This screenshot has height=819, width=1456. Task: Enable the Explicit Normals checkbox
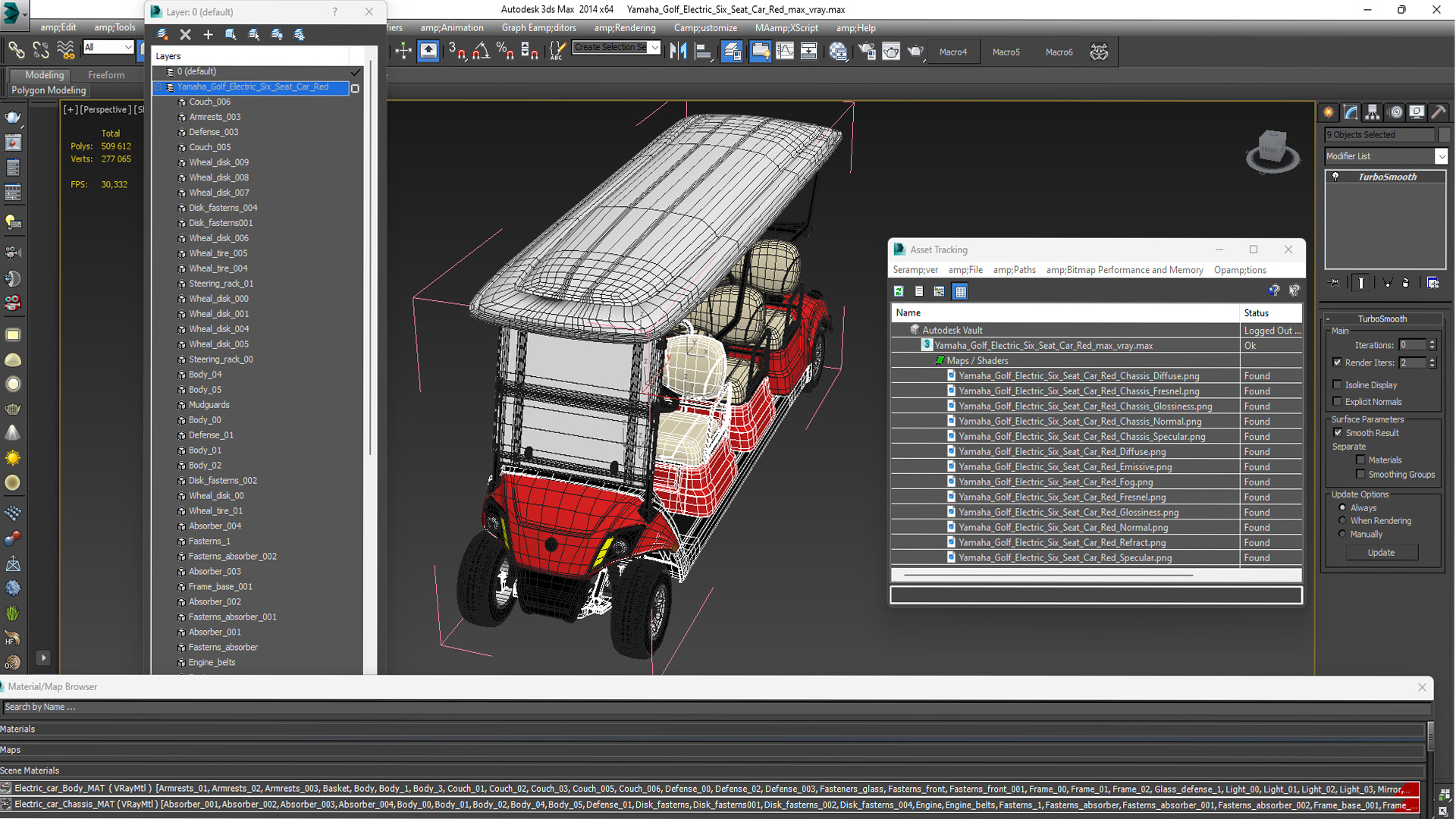[x=1338, y=401]
